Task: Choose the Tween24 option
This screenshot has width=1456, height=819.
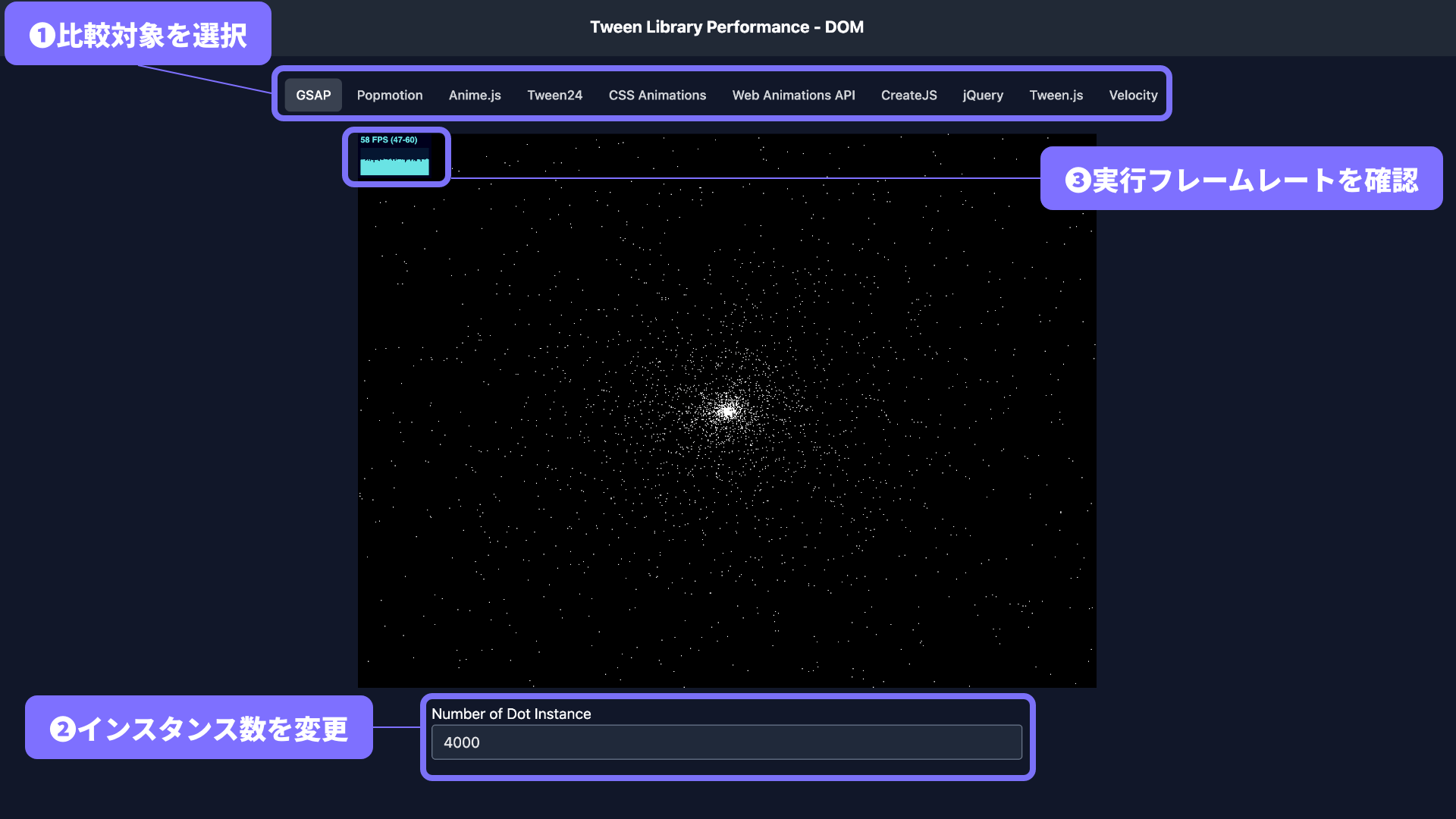Action: (x=554, y=96)
